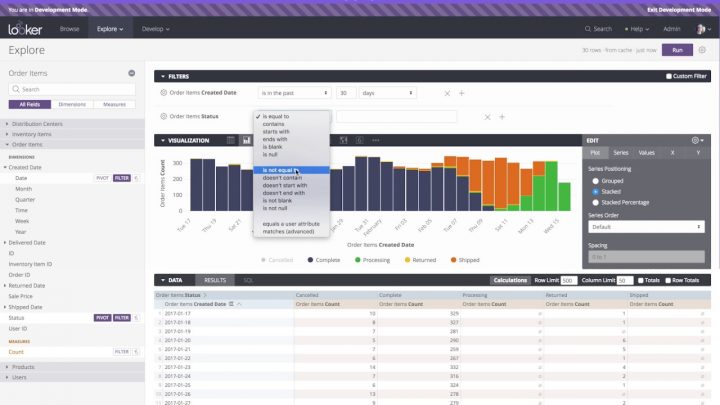Select Stacked Percentage series positioning
Viewport: 720px width, 405px height.
(595, 202)
